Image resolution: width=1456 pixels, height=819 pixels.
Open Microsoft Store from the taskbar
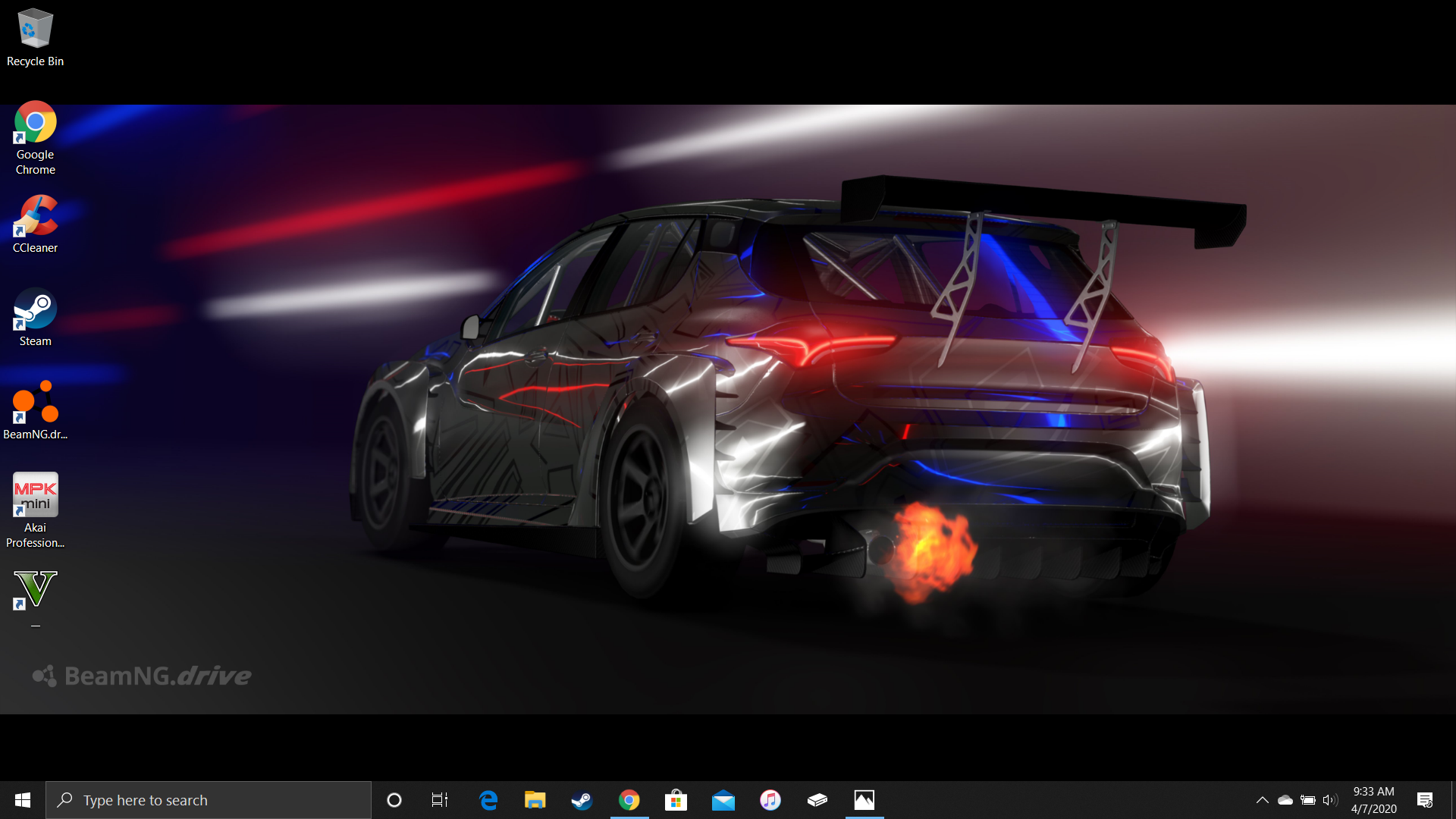click(x=676, y=800)
